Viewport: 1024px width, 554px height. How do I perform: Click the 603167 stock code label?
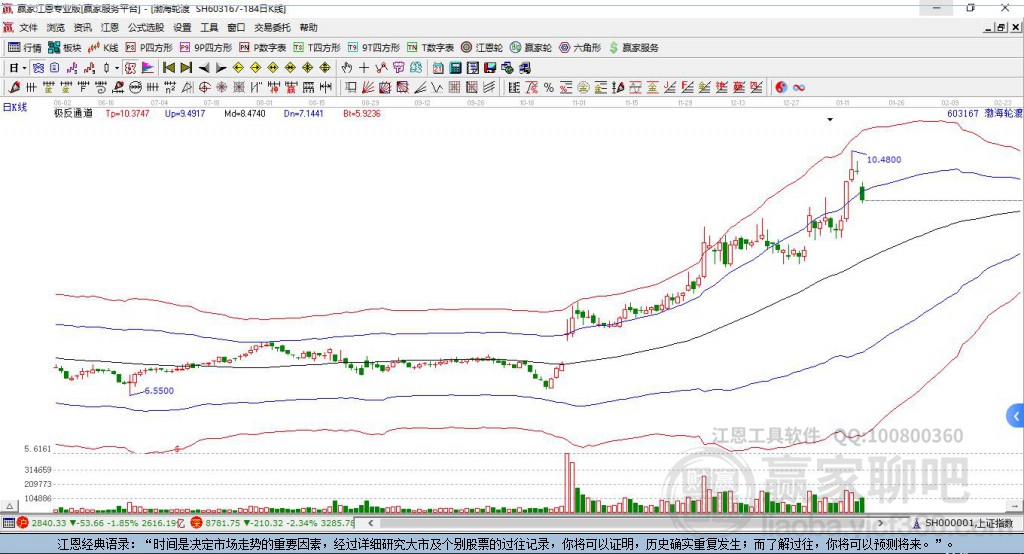click(963, 114)
